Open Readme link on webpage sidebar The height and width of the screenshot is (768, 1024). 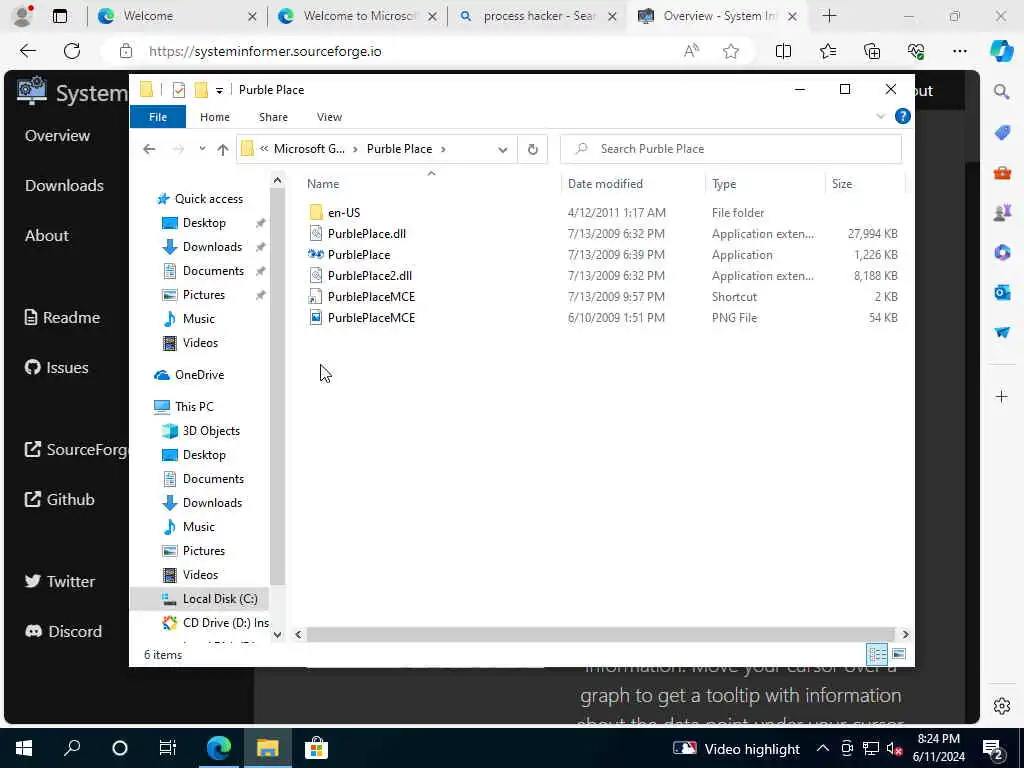click(x=62, y=317)
